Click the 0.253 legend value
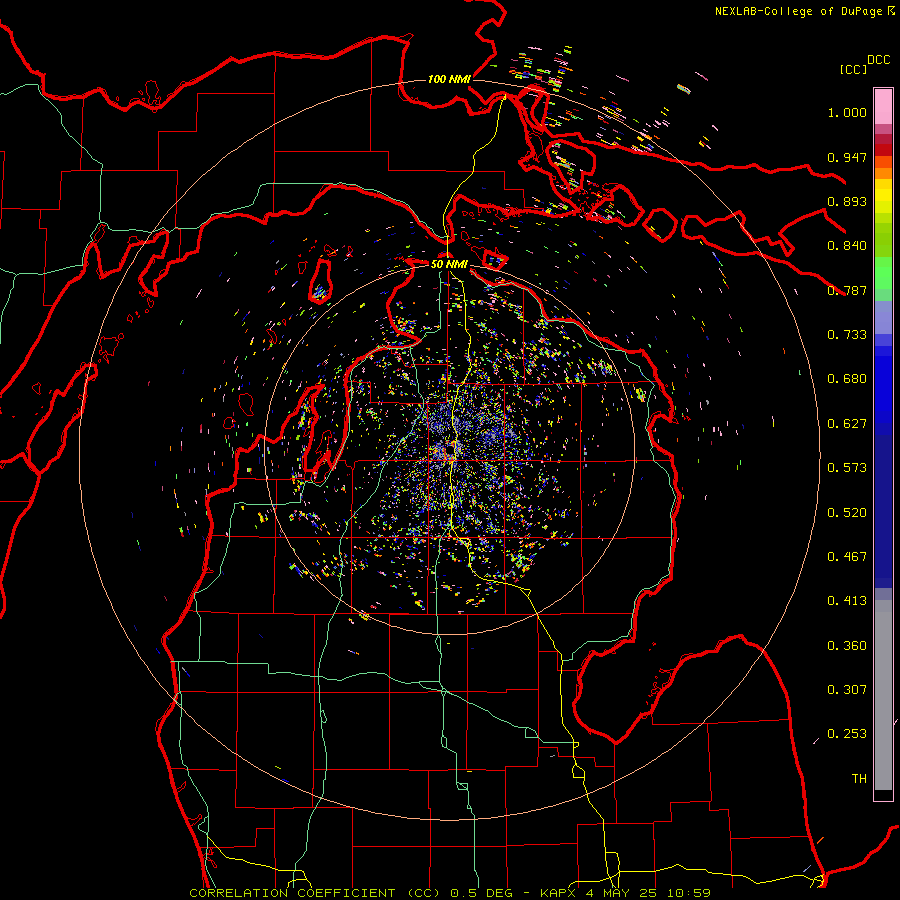 pos(847,734)
